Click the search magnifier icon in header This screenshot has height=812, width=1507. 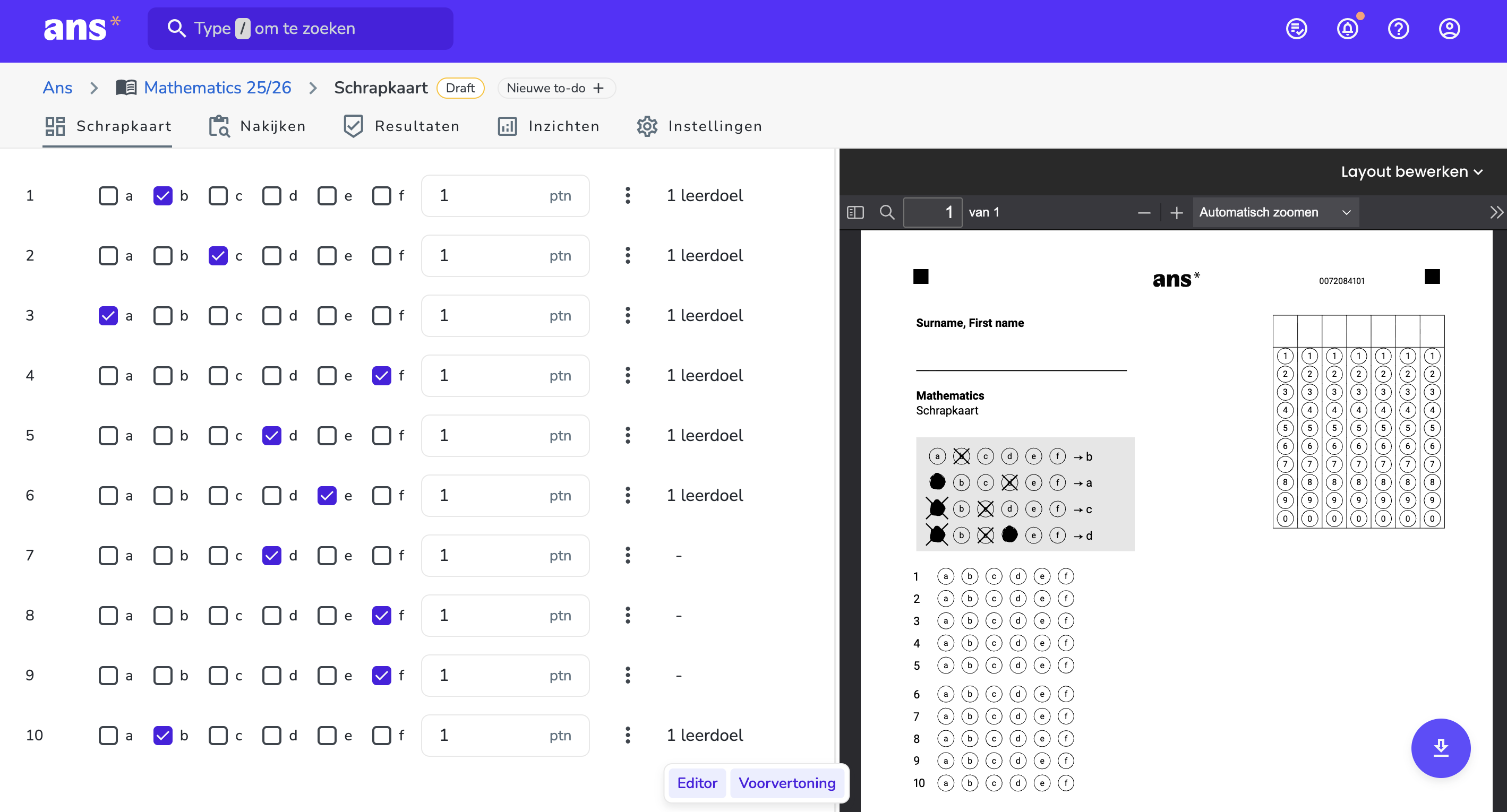[176, 28]
